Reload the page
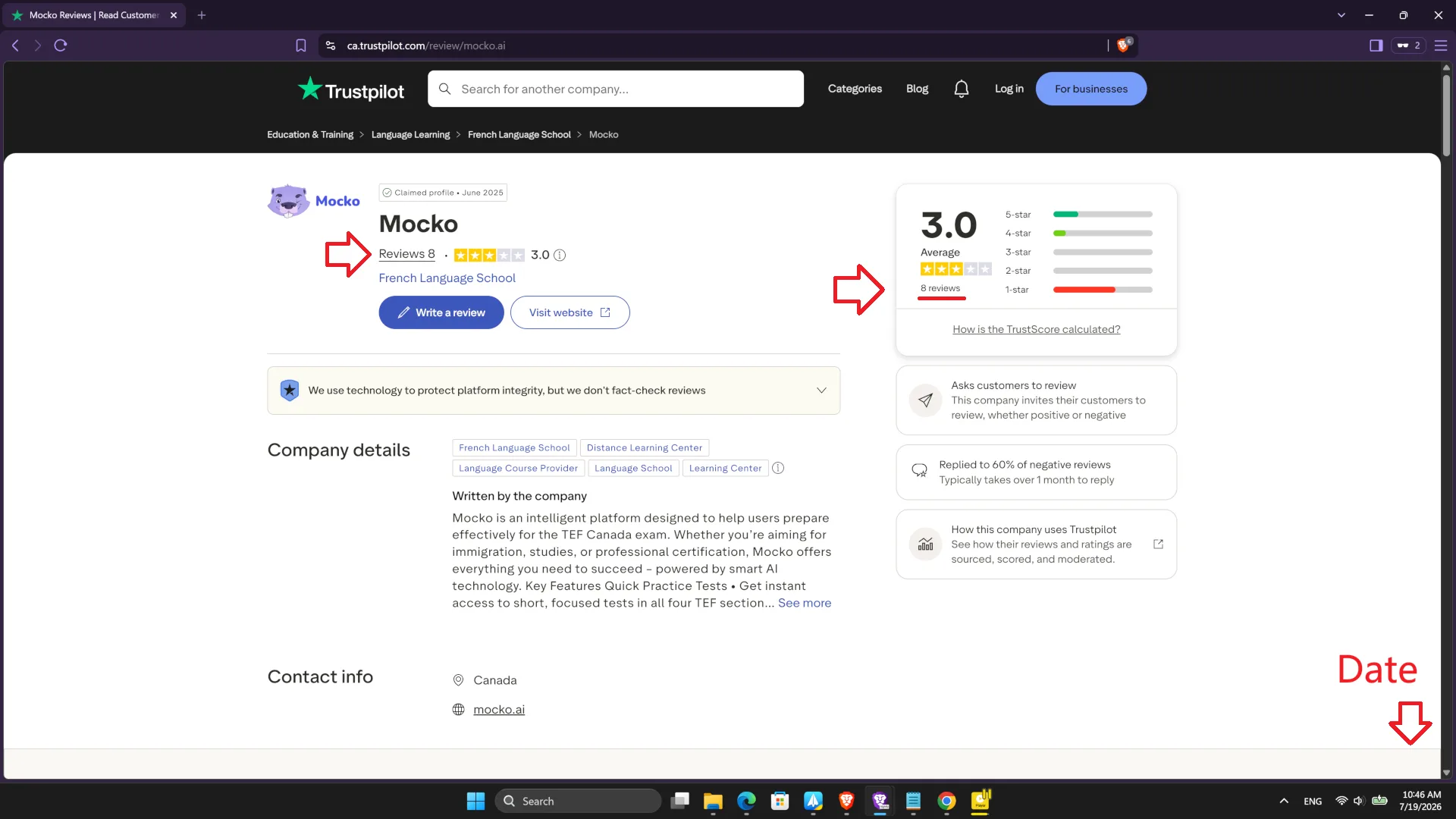Image resolution: width=1456 pixels, height=819 pixels. tap(61, 45)
